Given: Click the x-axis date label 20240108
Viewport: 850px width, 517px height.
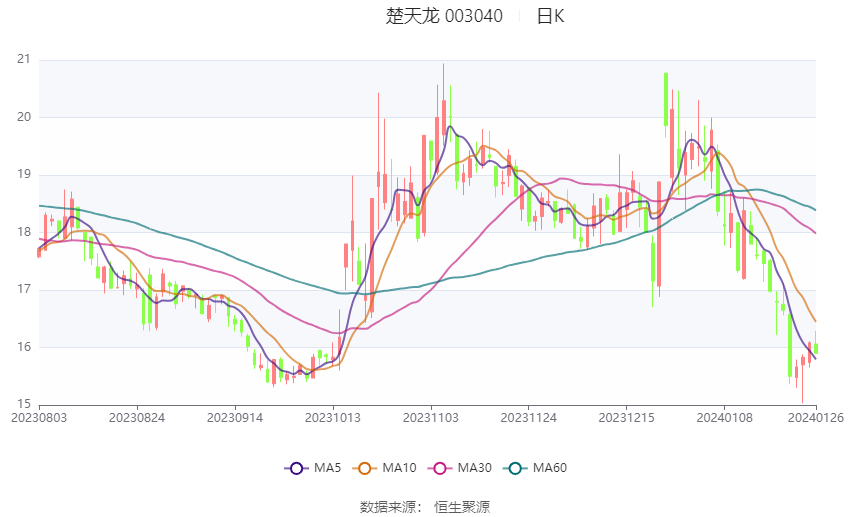Looking at the screenshot, I should pyautogui.click(x=725, y=418).
